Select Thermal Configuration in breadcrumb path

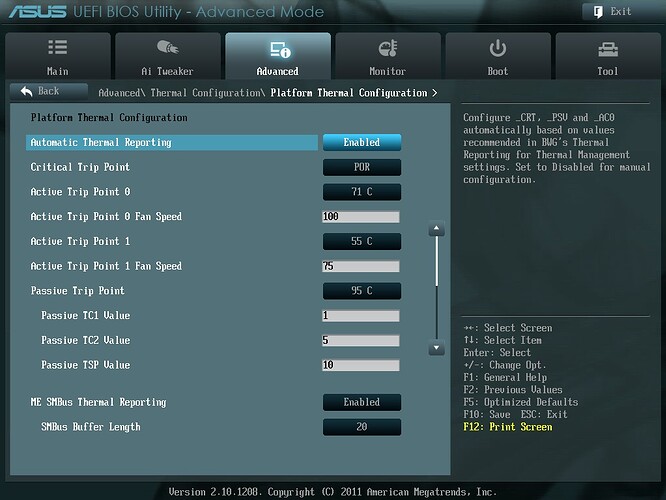click(x=206, y=93)
